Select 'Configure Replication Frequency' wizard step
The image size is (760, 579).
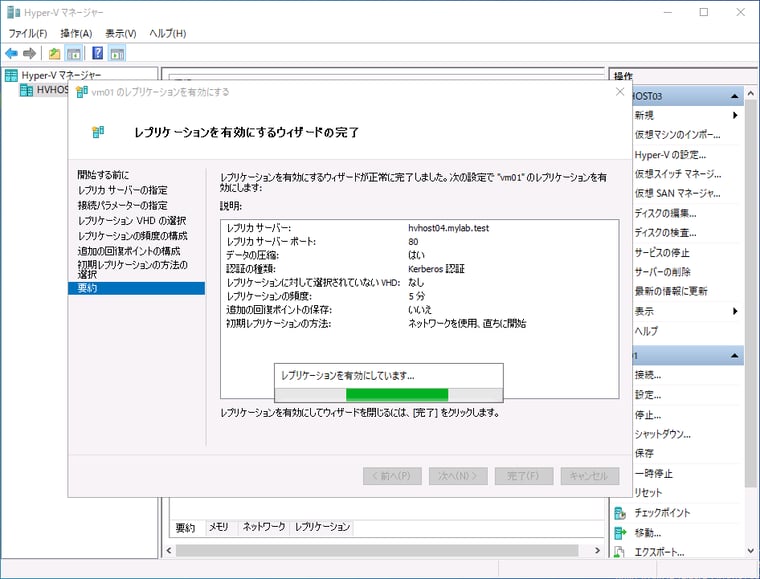132,236
